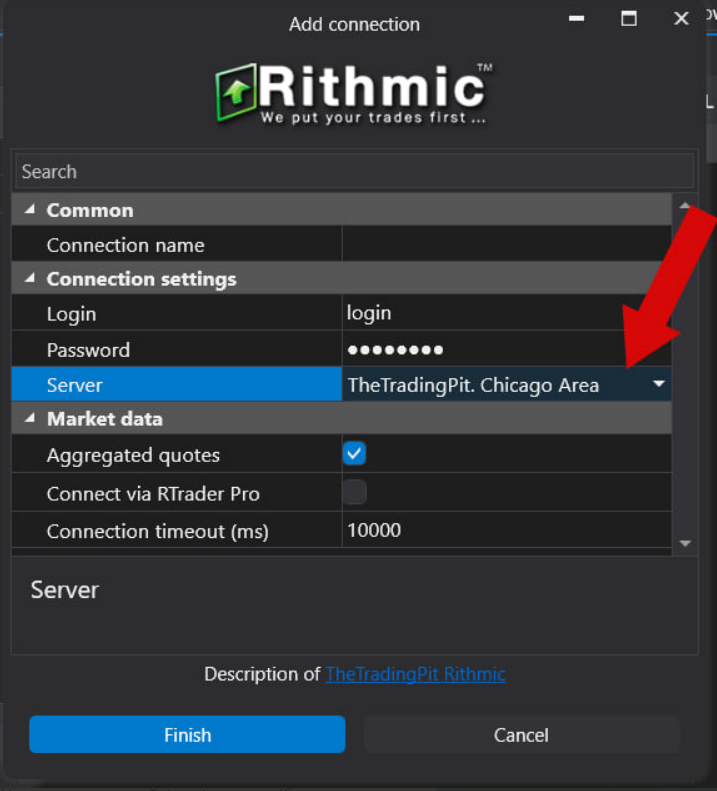Collapse the Market data section
Screen dimensions: 717x791
(x=30, y=418)
